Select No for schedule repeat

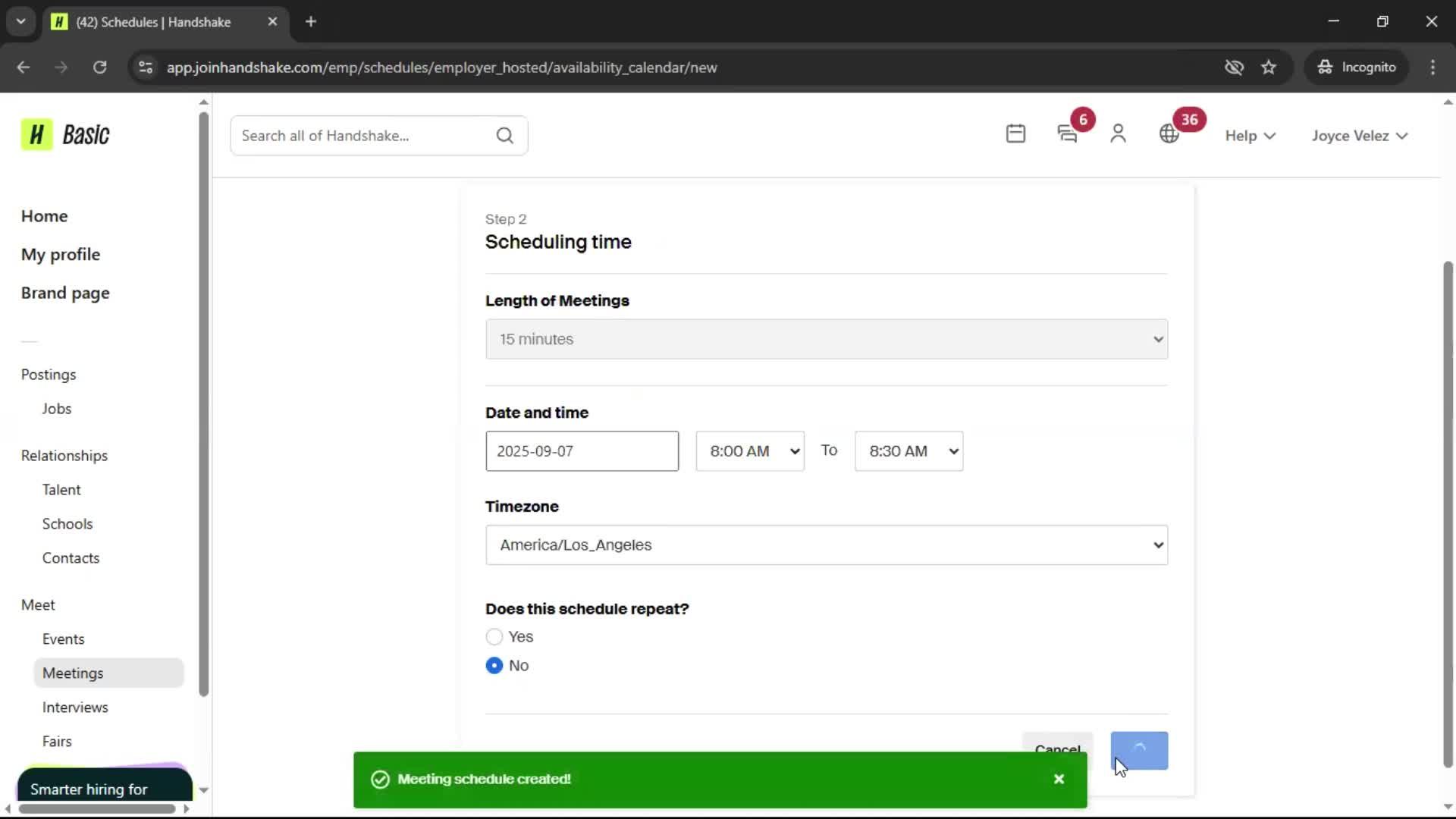coord(494,666)
